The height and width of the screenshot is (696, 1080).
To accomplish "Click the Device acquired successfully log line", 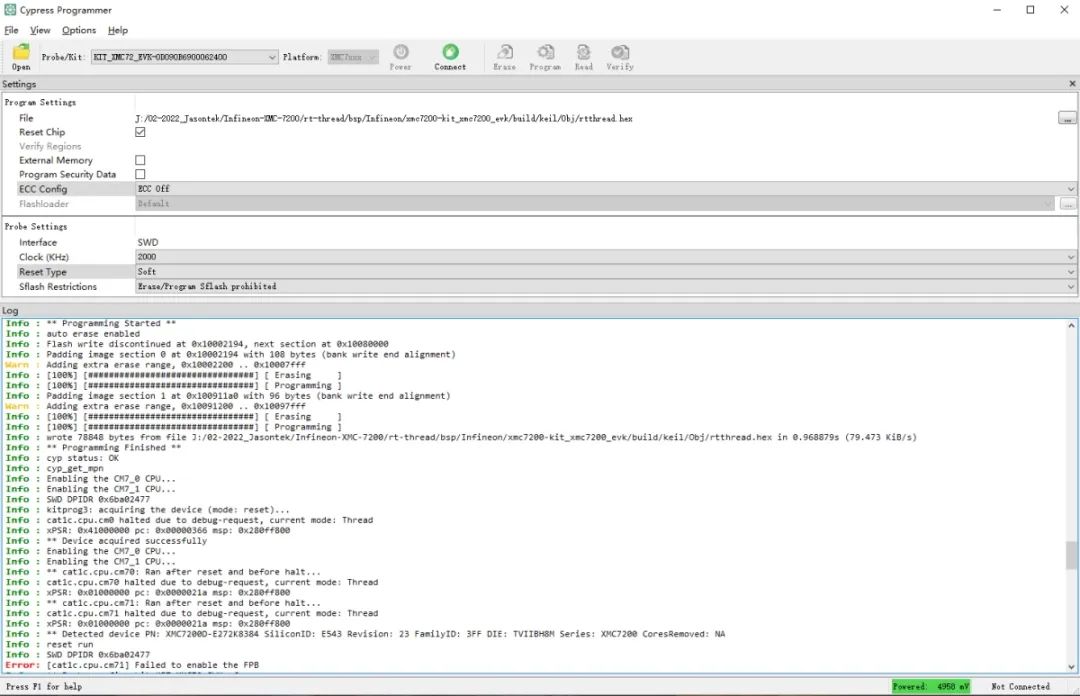I will 106,541.
